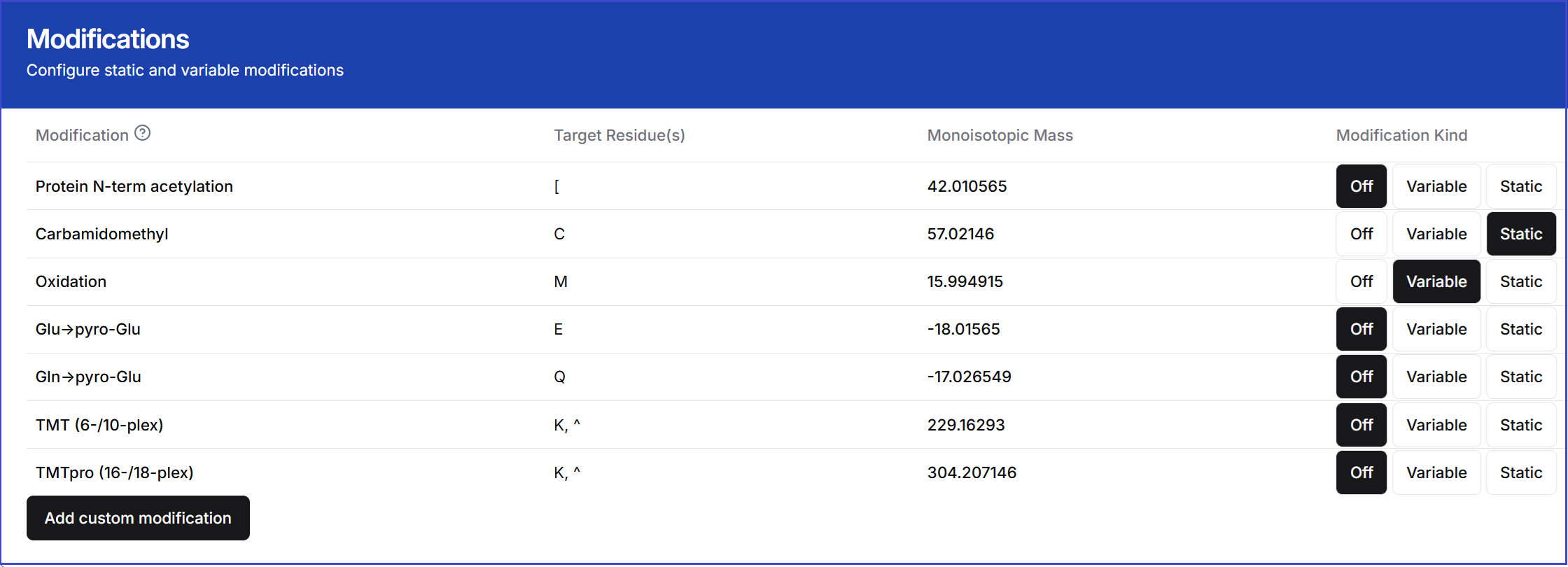Set Glu→pyro-Glu to Static

tap(1520, 329)
